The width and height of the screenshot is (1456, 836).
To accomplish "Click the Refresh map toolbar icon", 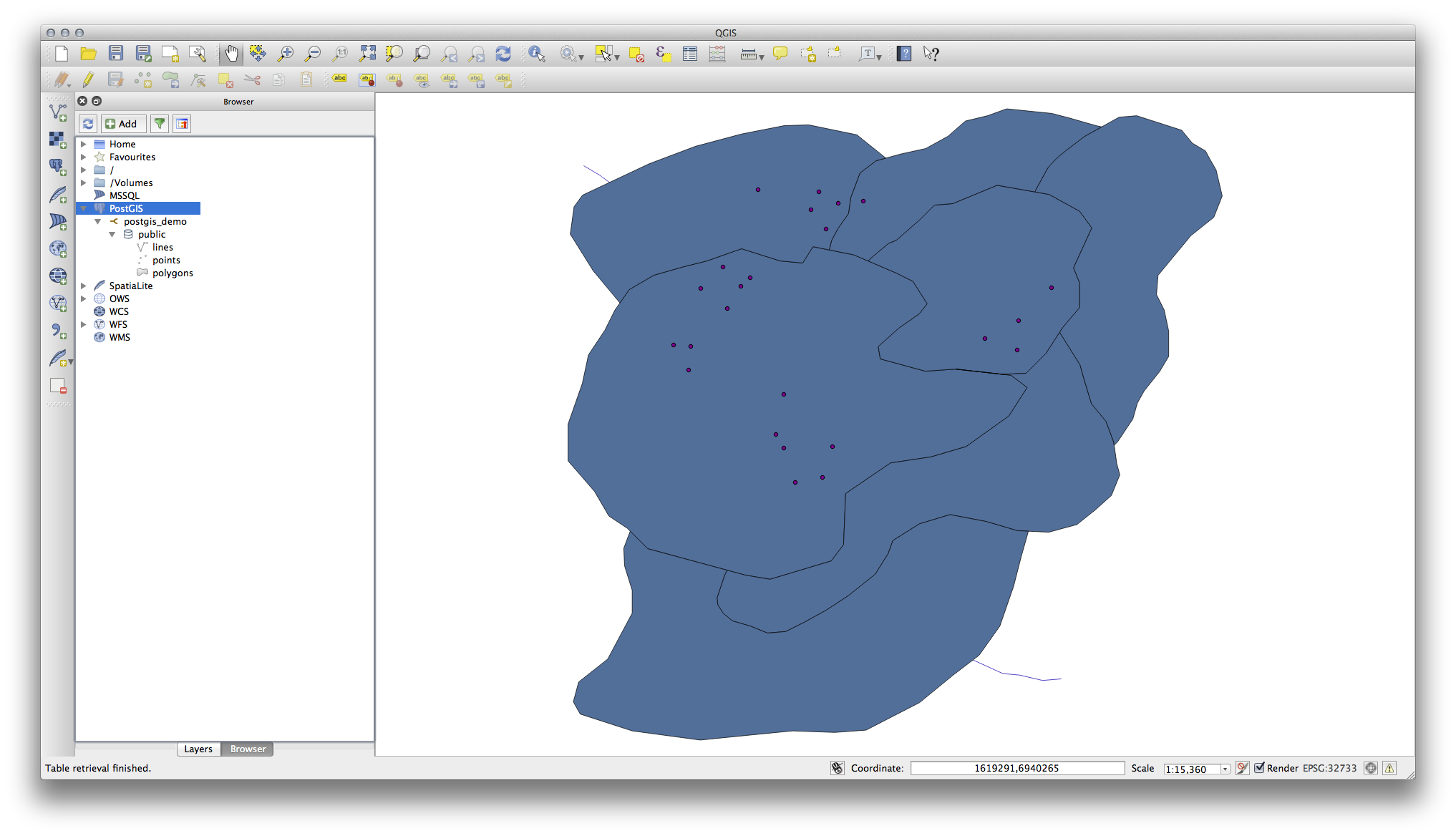I will pyautogui.click(x=503, y=54).
